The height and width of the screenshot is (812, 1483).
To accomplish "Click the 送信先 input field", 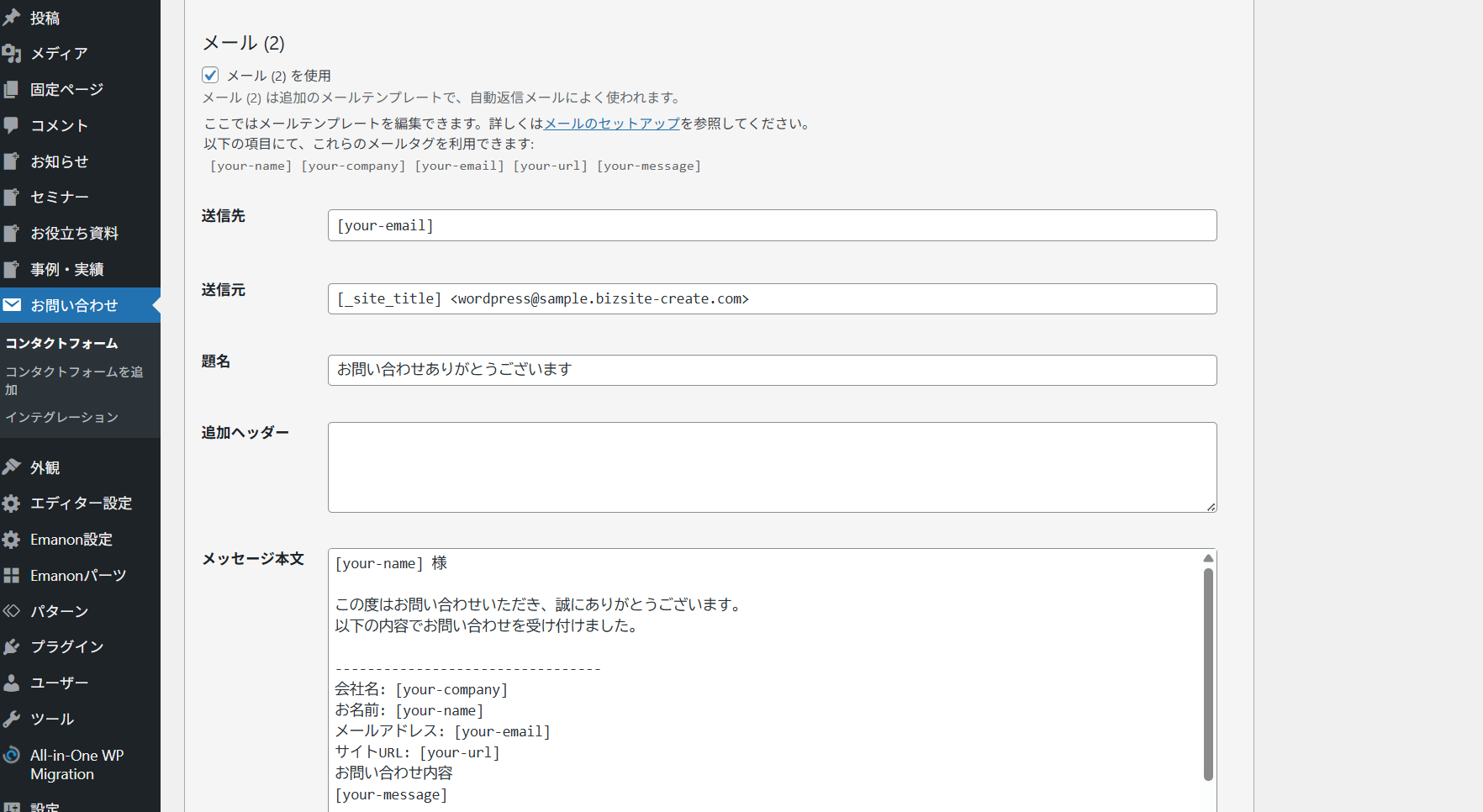I will click(772, 225).
